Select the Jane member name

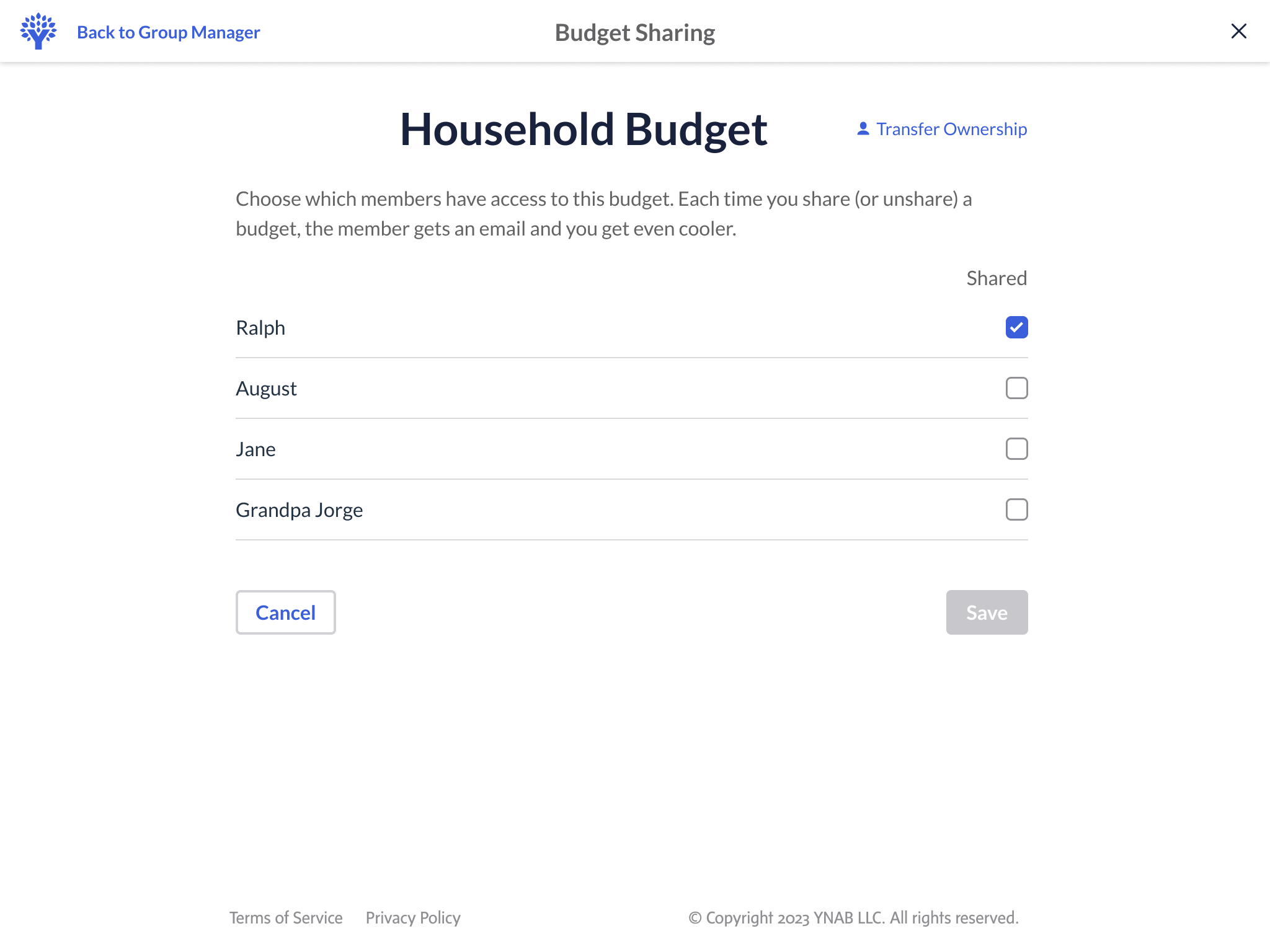coord(255,449)
